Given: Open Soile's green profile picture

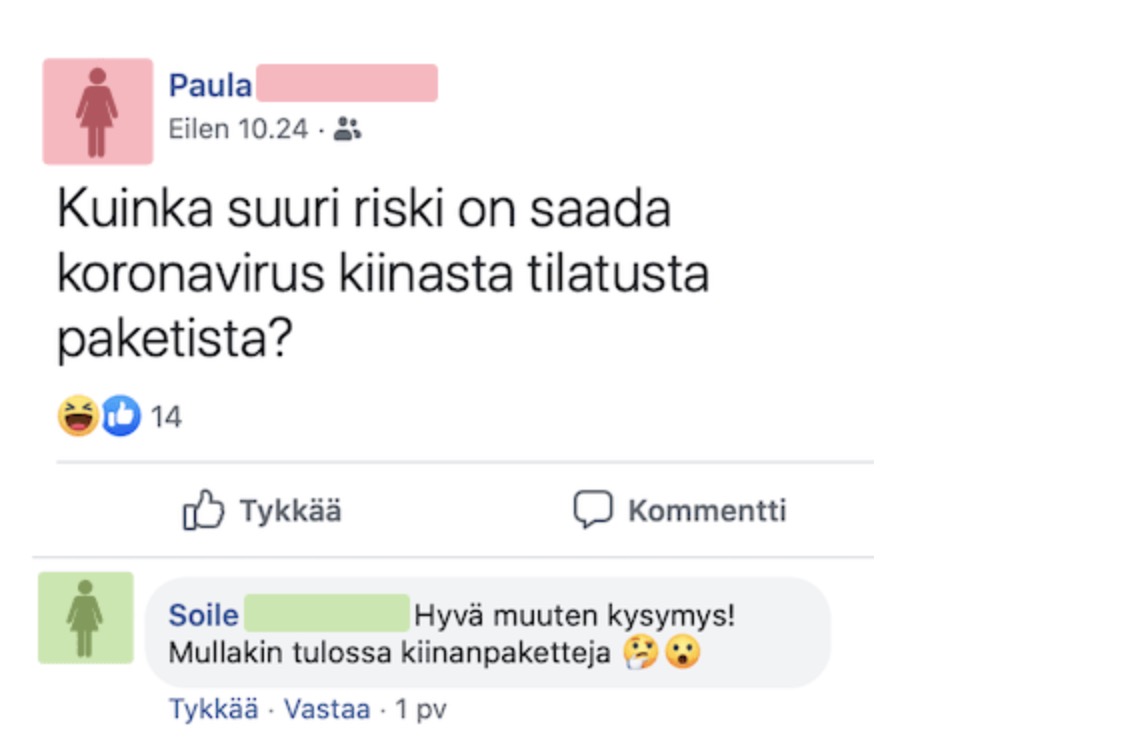Looking at the screenshot, I should (x=85, y=618).
